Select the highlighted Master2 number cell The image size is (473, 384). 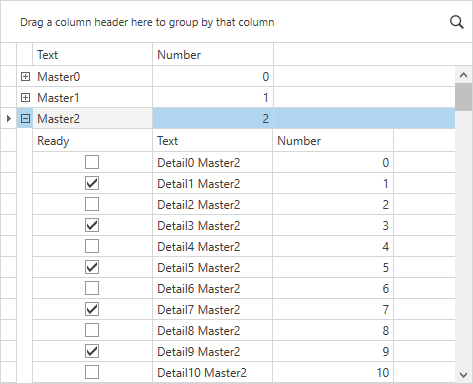pyautogui.click(x=213, y=119)
